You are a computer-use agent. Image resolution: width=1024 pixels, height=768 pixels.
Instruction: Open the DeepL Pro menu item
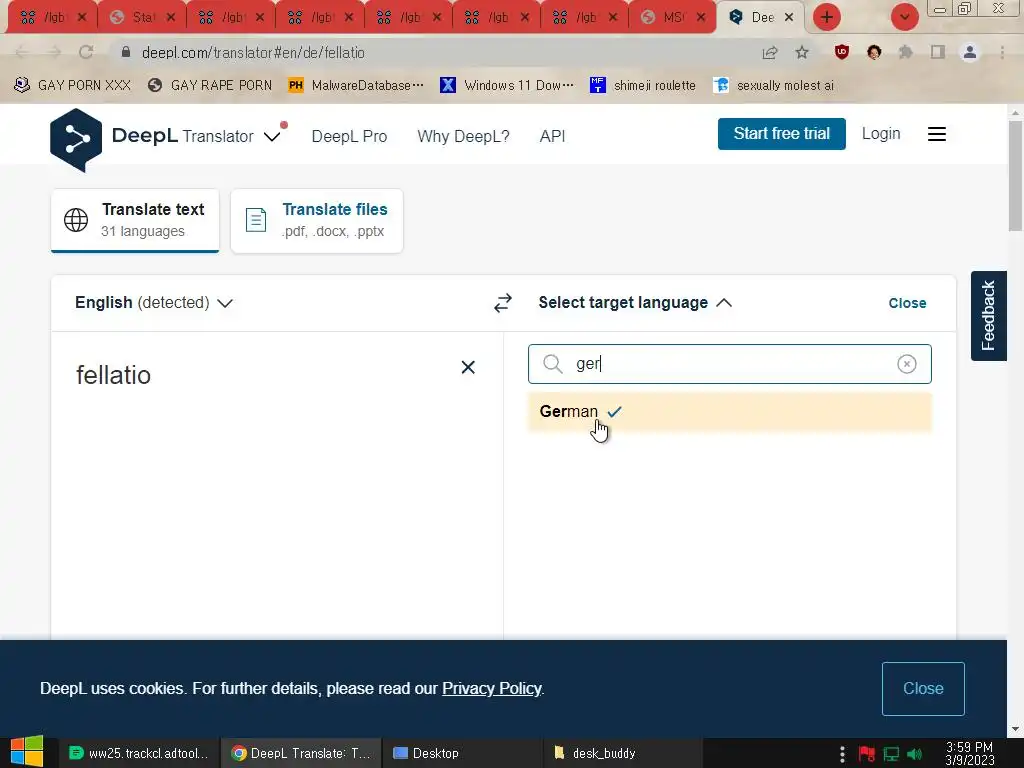click(x=349, y=136)
